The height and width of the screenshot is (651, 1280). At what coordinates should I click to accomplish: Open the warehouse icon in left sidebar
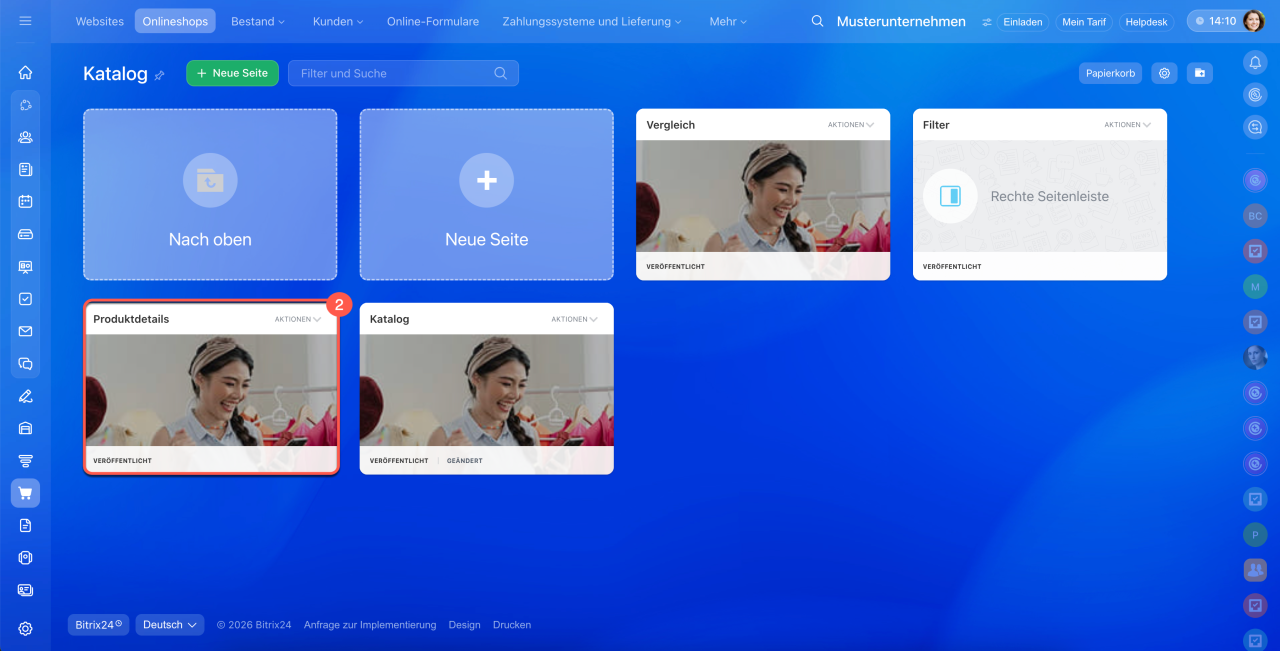(x=25, y=428)
